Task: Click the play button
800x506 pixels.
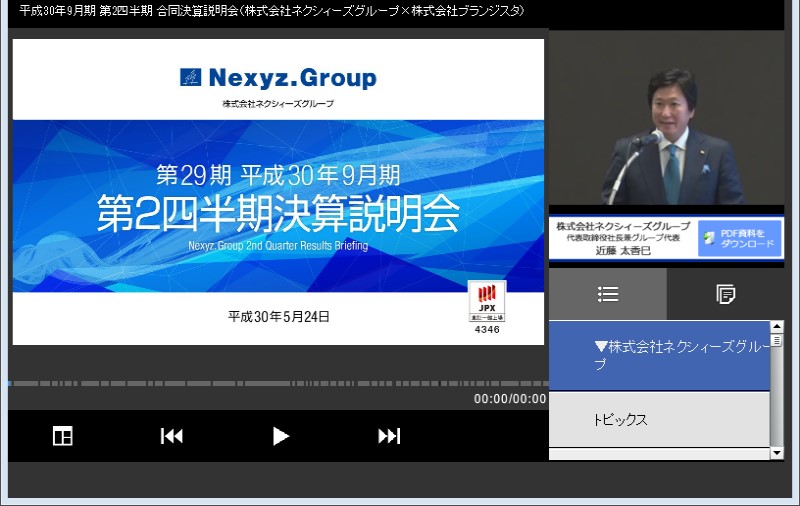Action: (280, 436)
